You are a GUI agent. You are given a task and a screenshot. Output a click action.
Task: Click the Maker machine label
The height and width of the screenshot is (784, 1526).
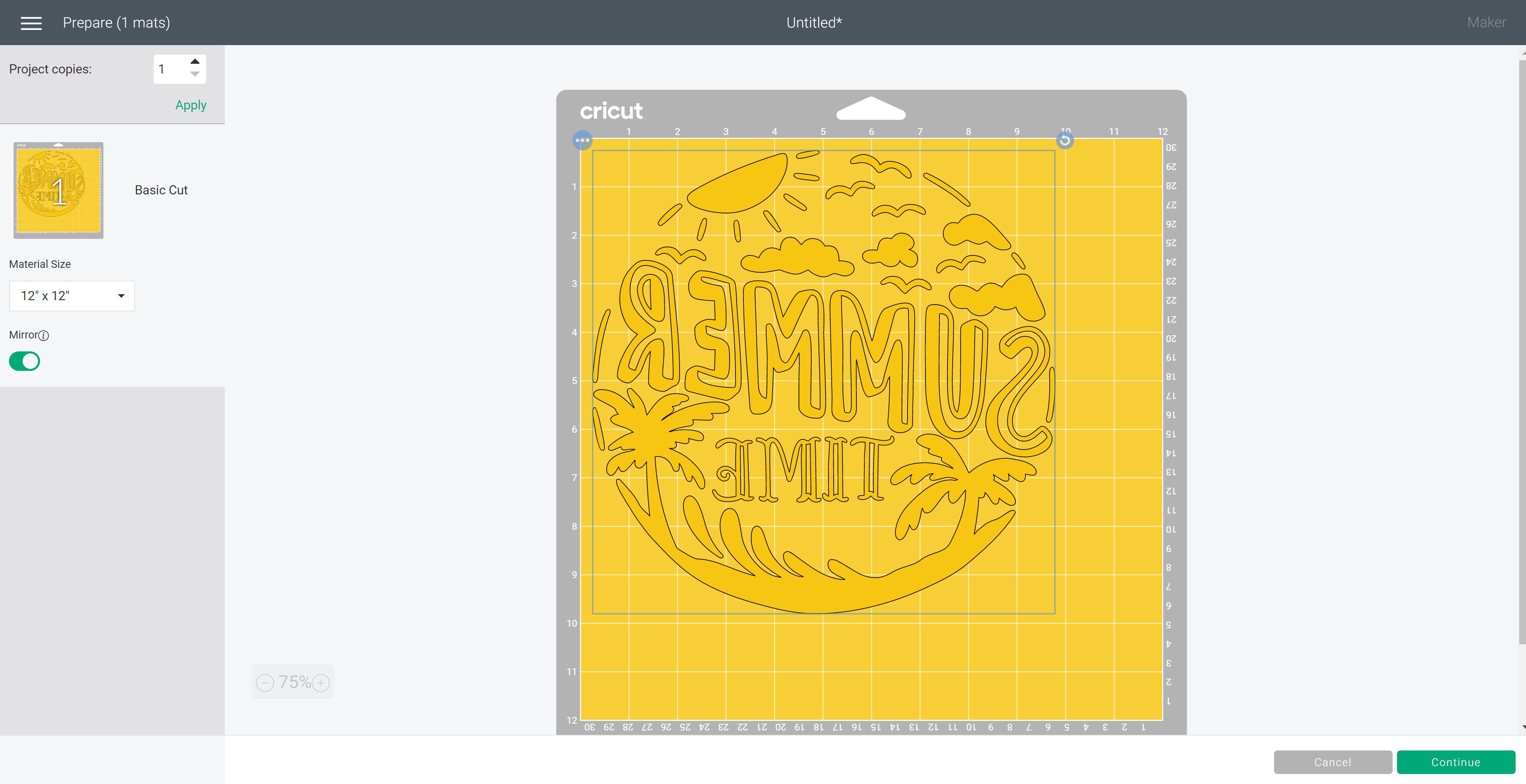pos(1486,22)
